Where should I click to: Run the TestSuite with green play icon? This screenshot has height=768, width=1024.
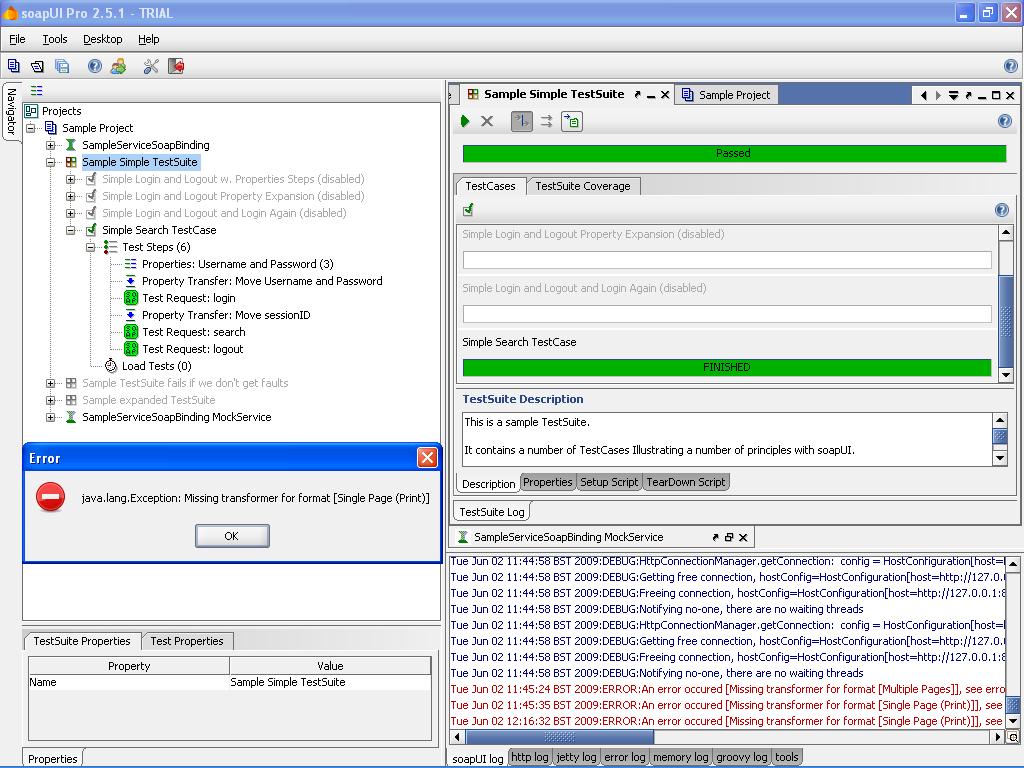pyautogui.click(x=465, y=121)
